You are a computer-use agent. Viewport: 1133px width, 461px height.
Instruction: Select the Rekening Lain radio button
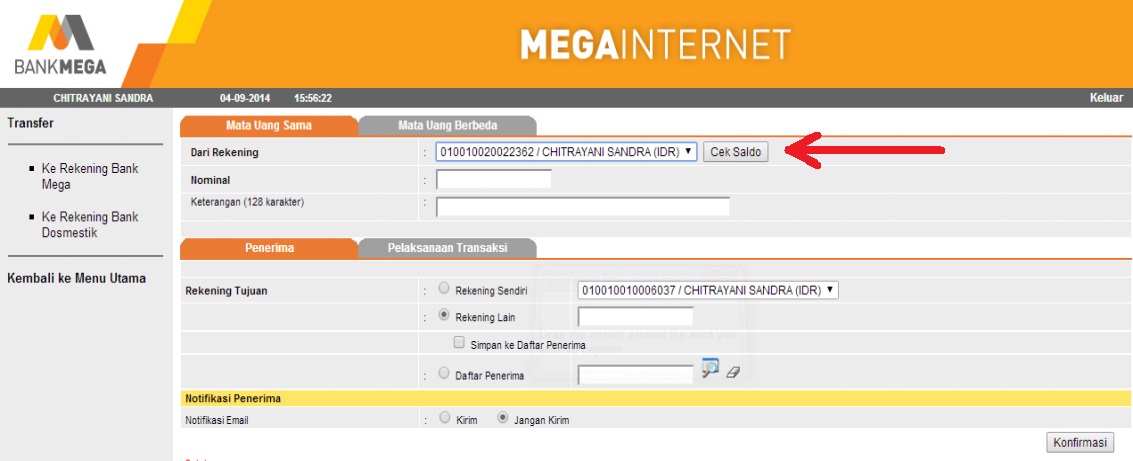(x=444, y=316)
